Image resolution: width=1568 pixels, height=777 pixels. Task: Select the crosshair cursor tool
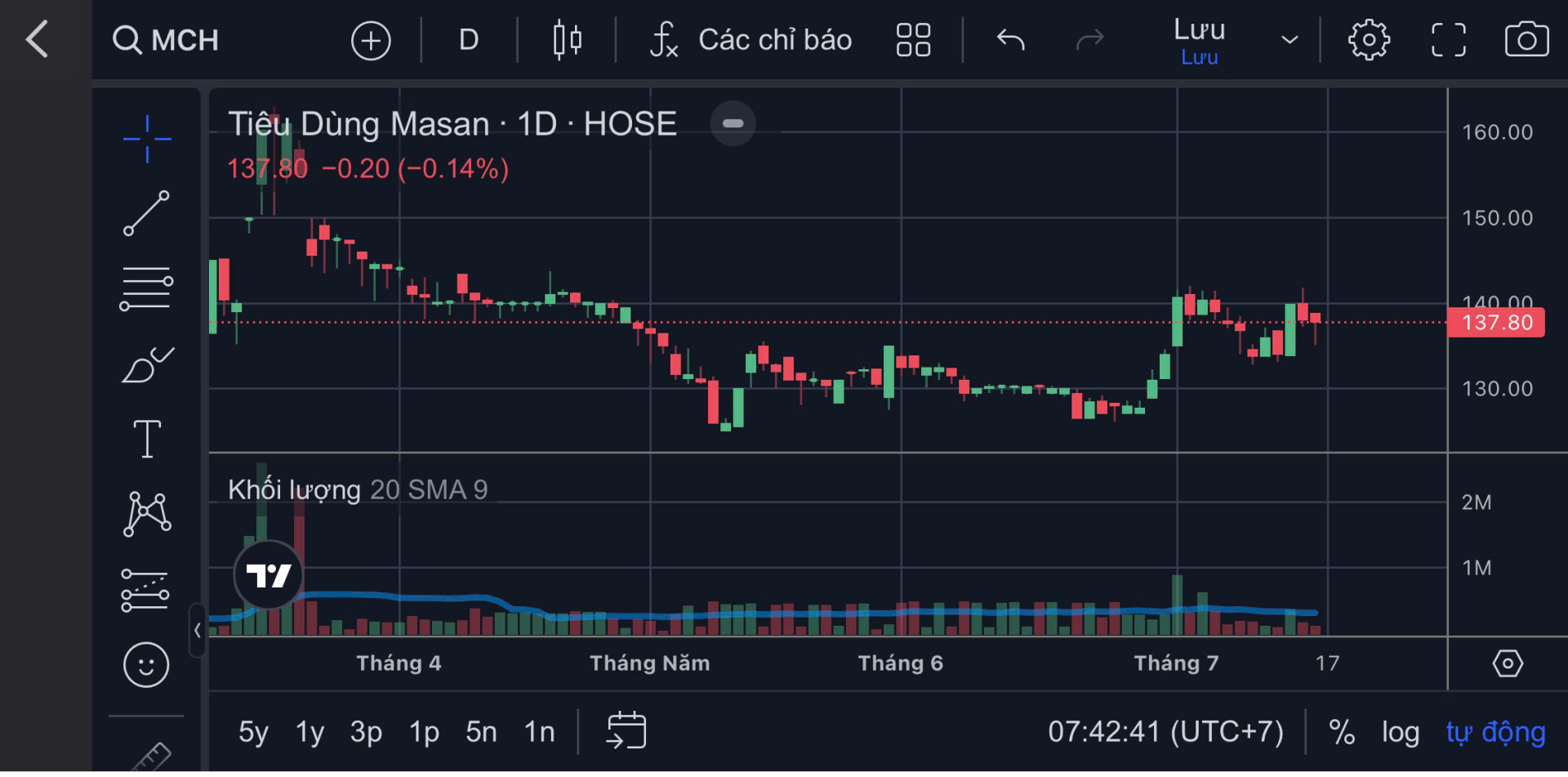pyautogui.click(x=147, y=139)
